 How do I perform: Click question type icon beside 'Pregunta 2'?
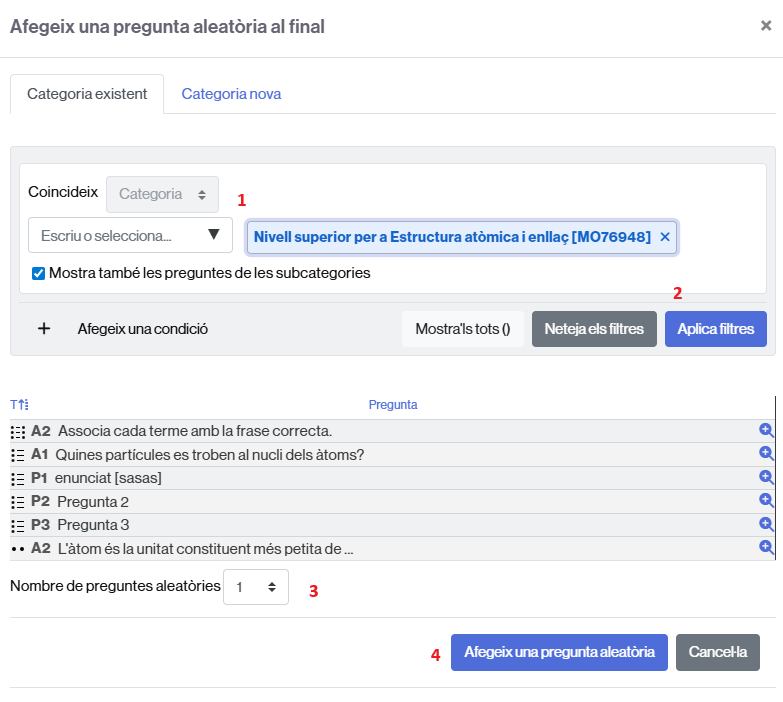[18, 502]
